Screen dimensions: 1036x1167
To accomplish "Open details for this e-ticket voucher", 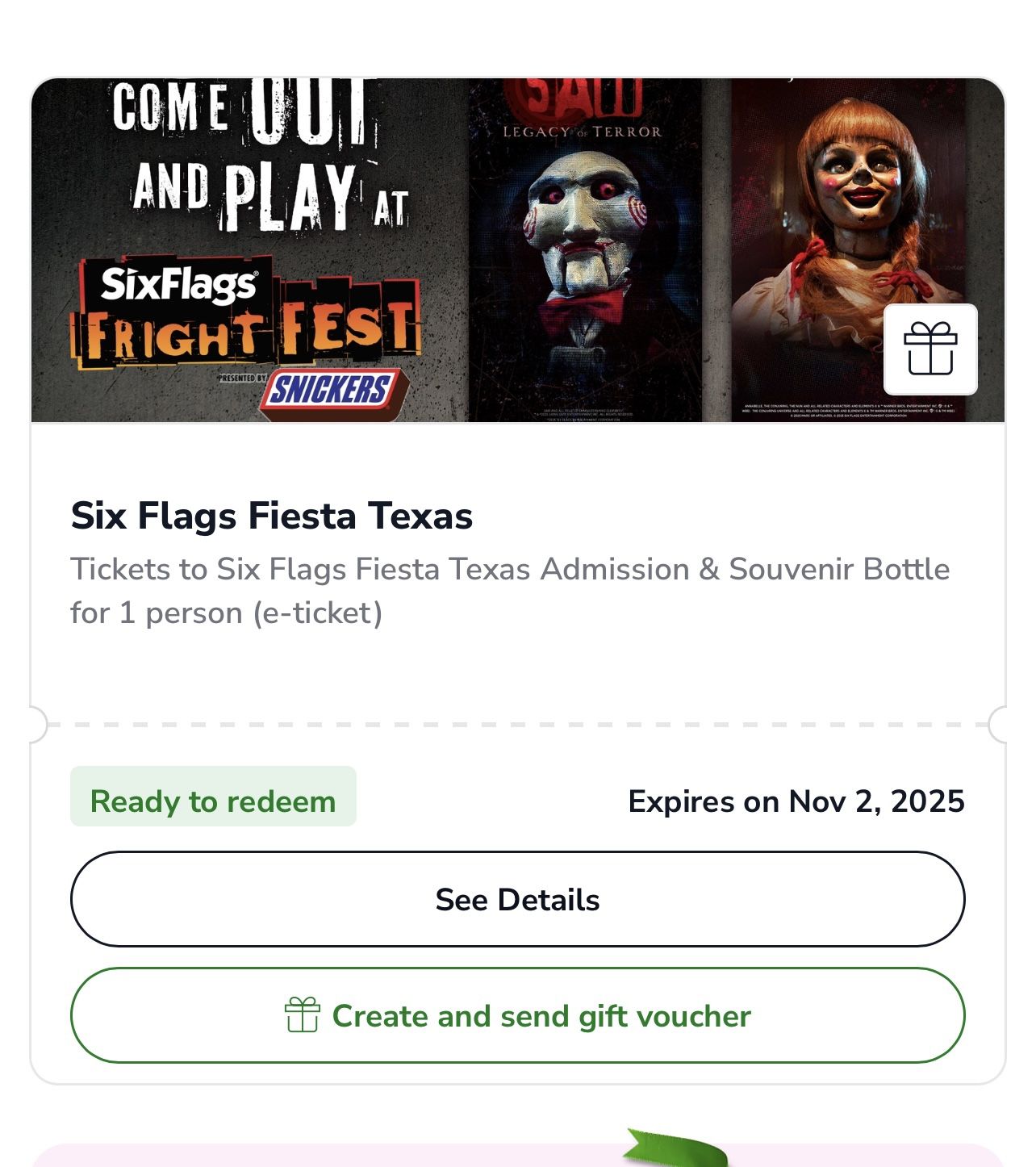I will (x=517, y=899).
